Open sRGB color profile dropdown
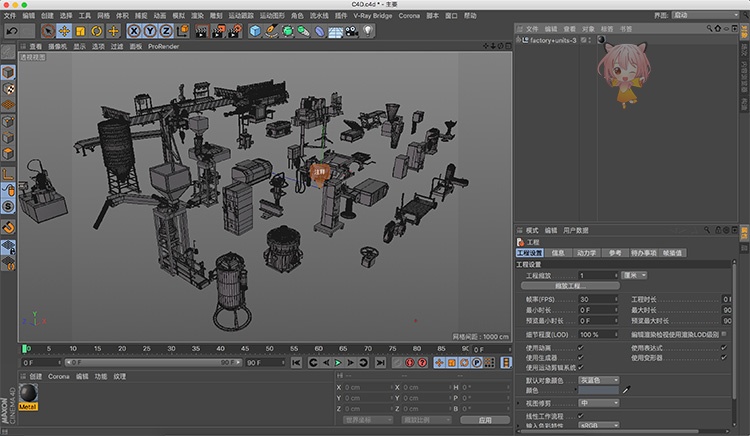Screen dimensions: 750x436 click(x=598, y=425)
